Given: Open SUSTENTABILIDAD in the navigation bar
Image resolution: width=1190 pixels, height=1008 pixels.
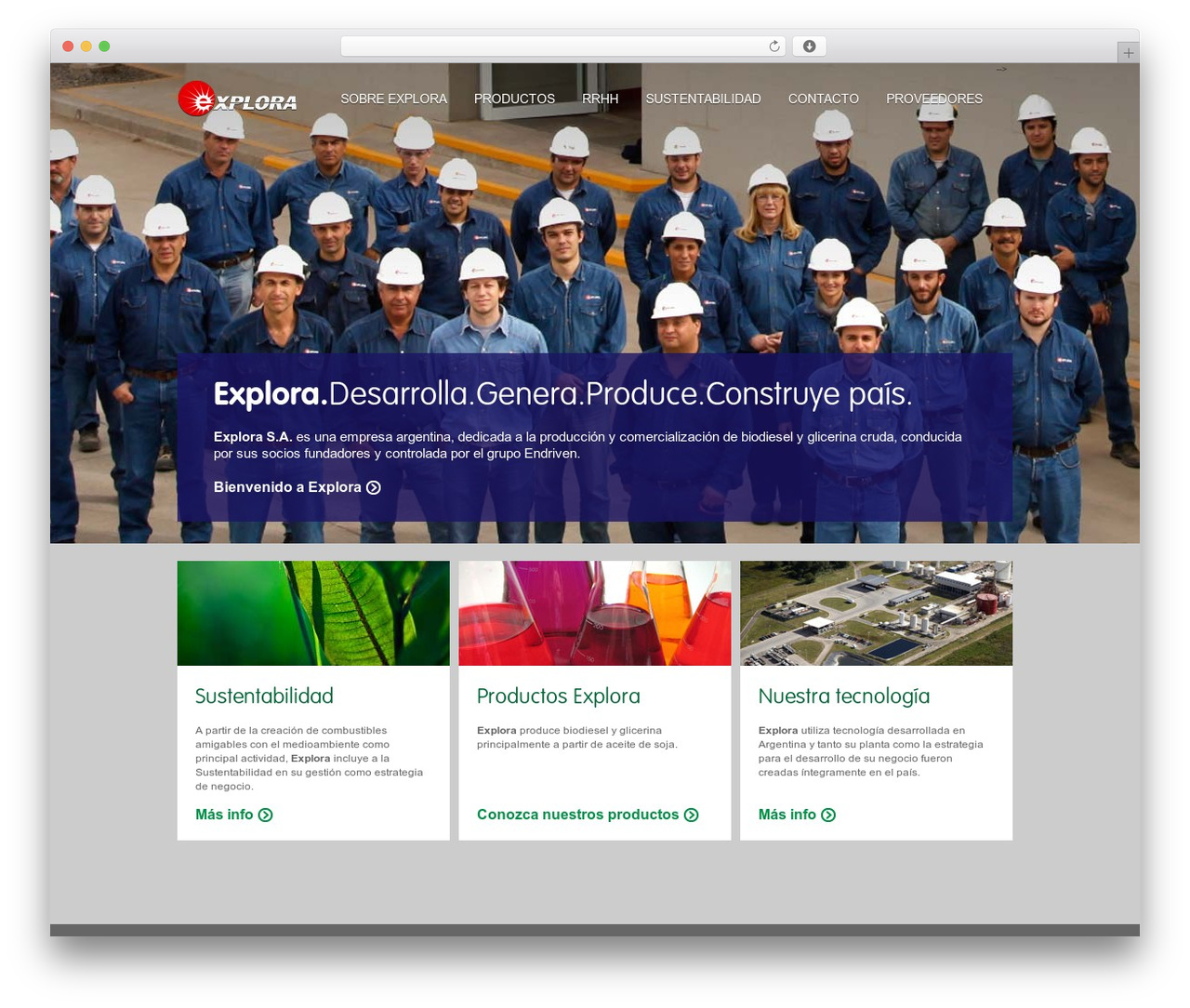Looking at the screenshot, I should pyautogui.click(x=703, y=99).
